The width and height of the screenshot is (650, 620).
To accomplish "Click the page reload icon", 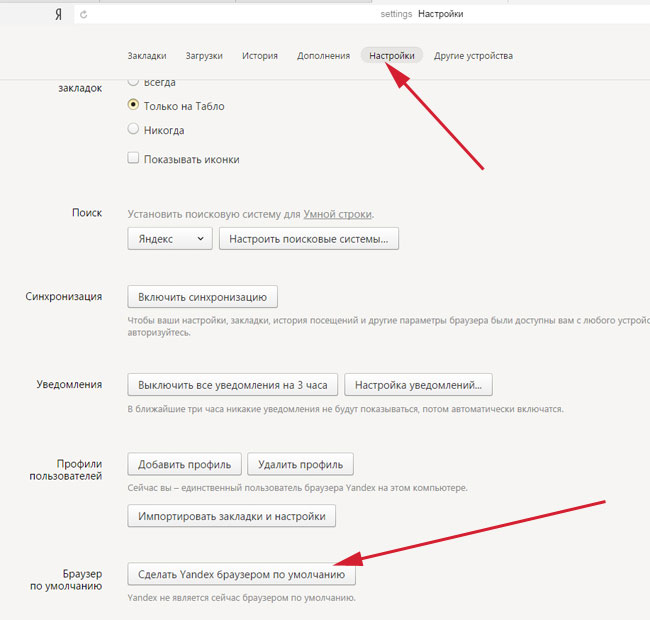I will pos(82,15).
